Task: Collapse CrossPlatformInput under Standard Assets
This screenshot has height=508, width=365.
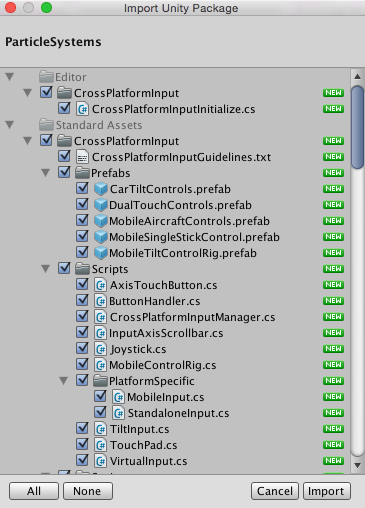Action: coord(28,141)
